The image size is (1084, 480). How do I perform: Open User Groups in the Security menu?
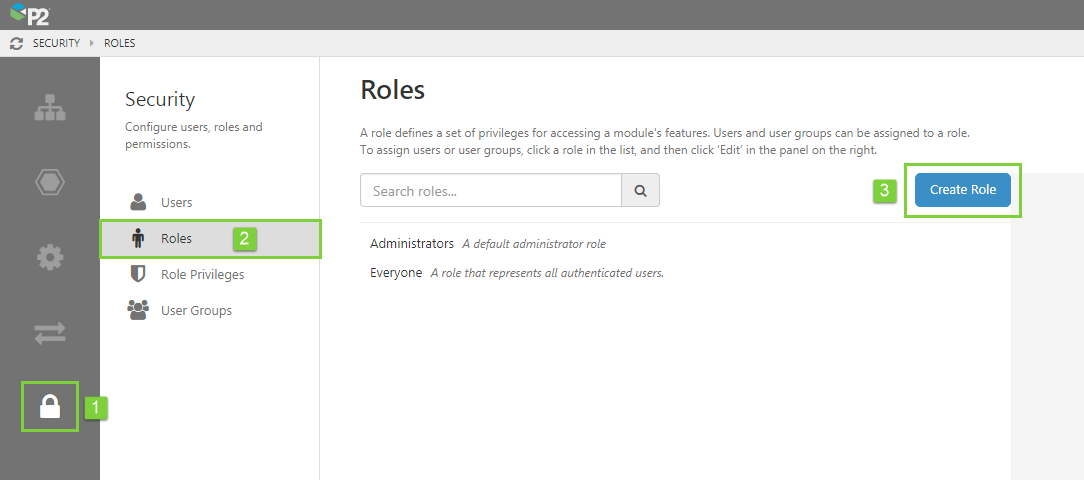[196, 310]
